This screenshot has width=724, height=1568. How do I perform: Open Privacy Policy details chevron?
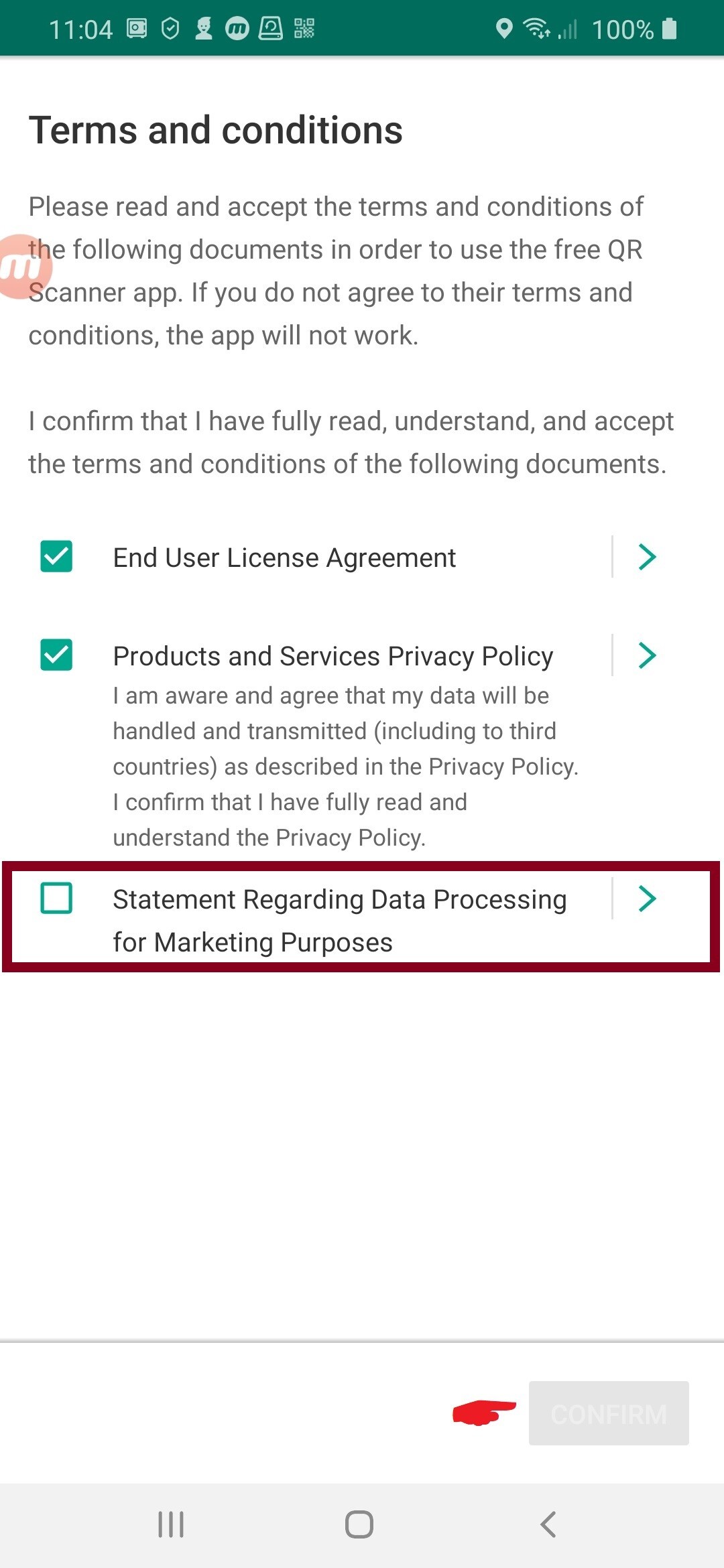647,655
